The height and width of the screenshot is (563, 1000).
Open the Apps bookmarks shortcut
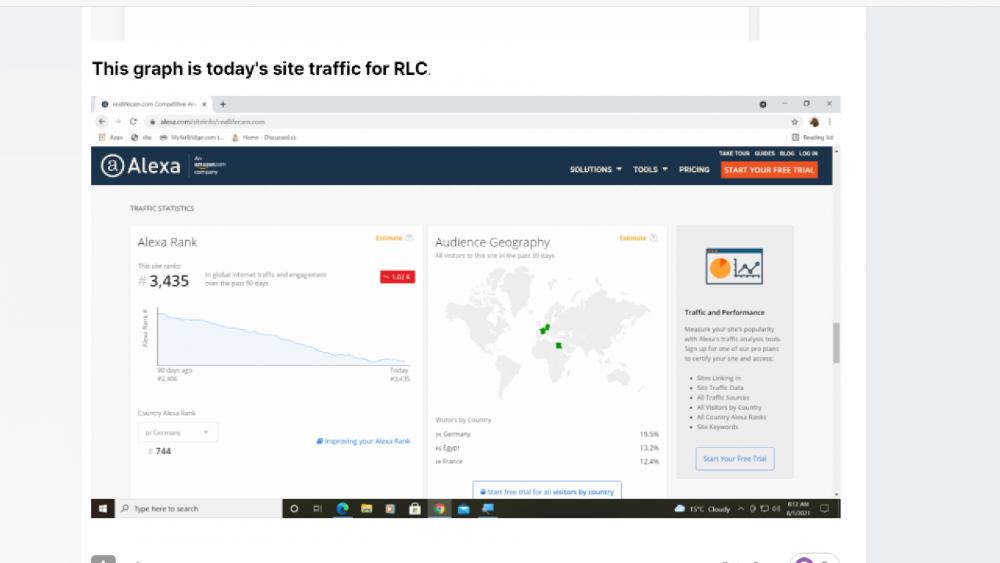110,137
